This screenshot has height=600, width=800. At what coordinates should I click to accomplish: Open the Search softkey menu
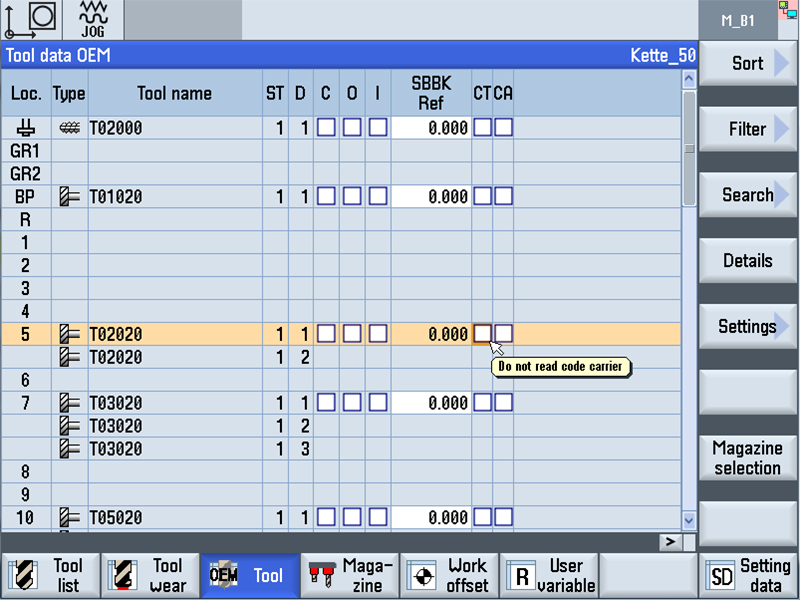[x=747, y=195]
